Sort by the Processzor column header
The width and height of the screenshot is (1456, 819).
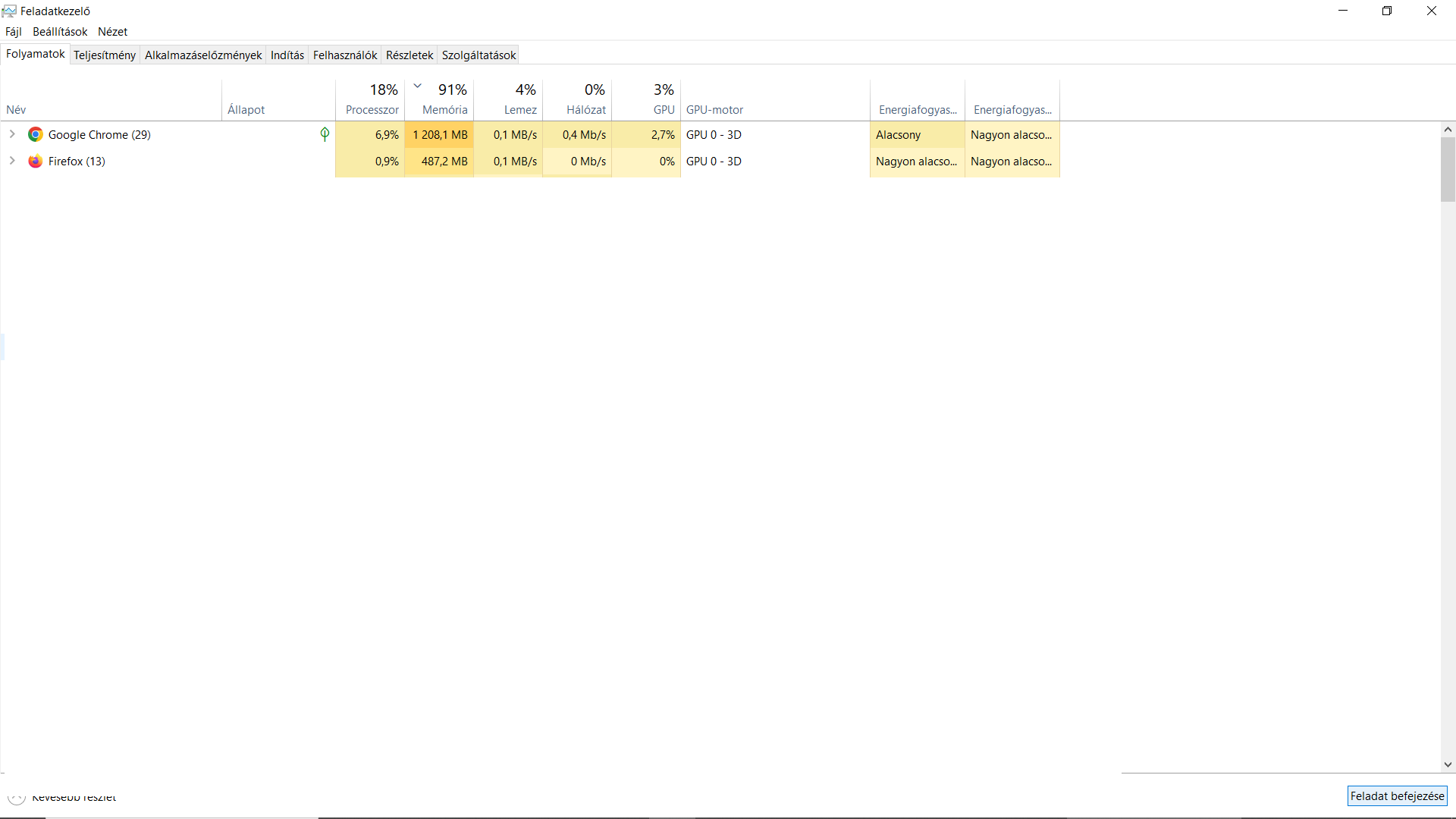pos(371,100)
